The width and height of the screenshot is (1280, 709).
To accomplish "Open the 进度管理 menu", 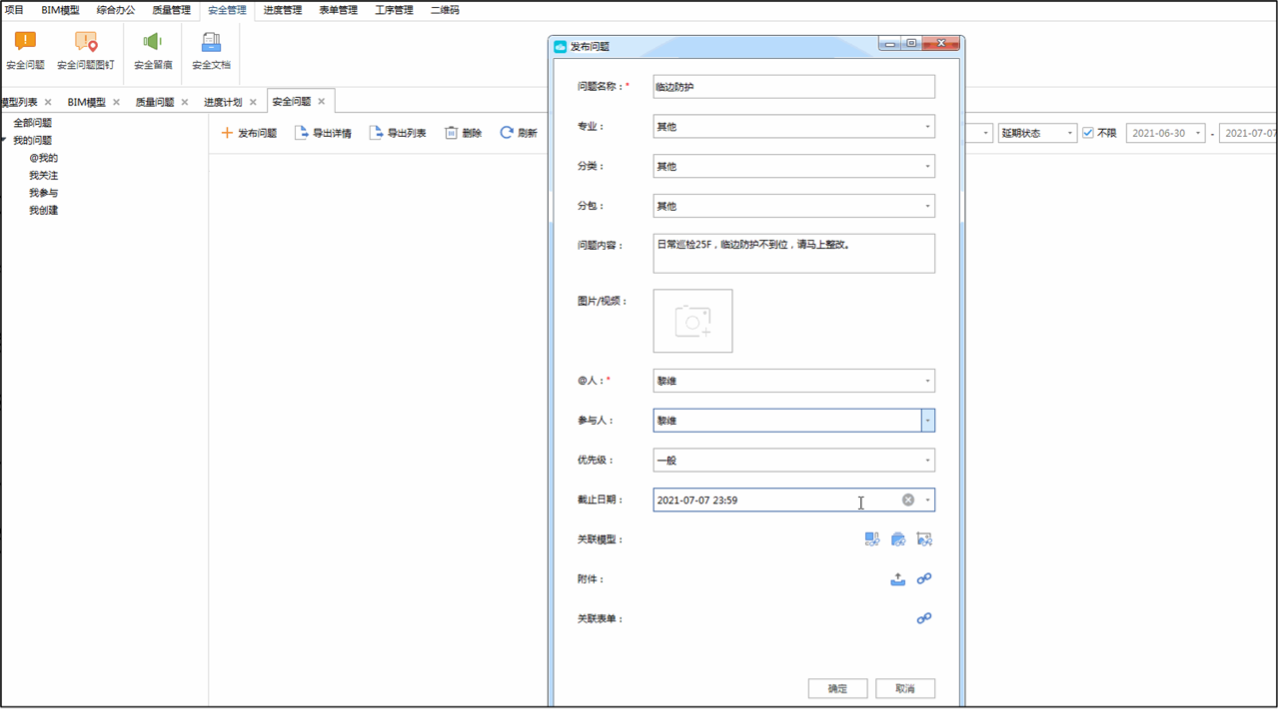I will (283, 10).
